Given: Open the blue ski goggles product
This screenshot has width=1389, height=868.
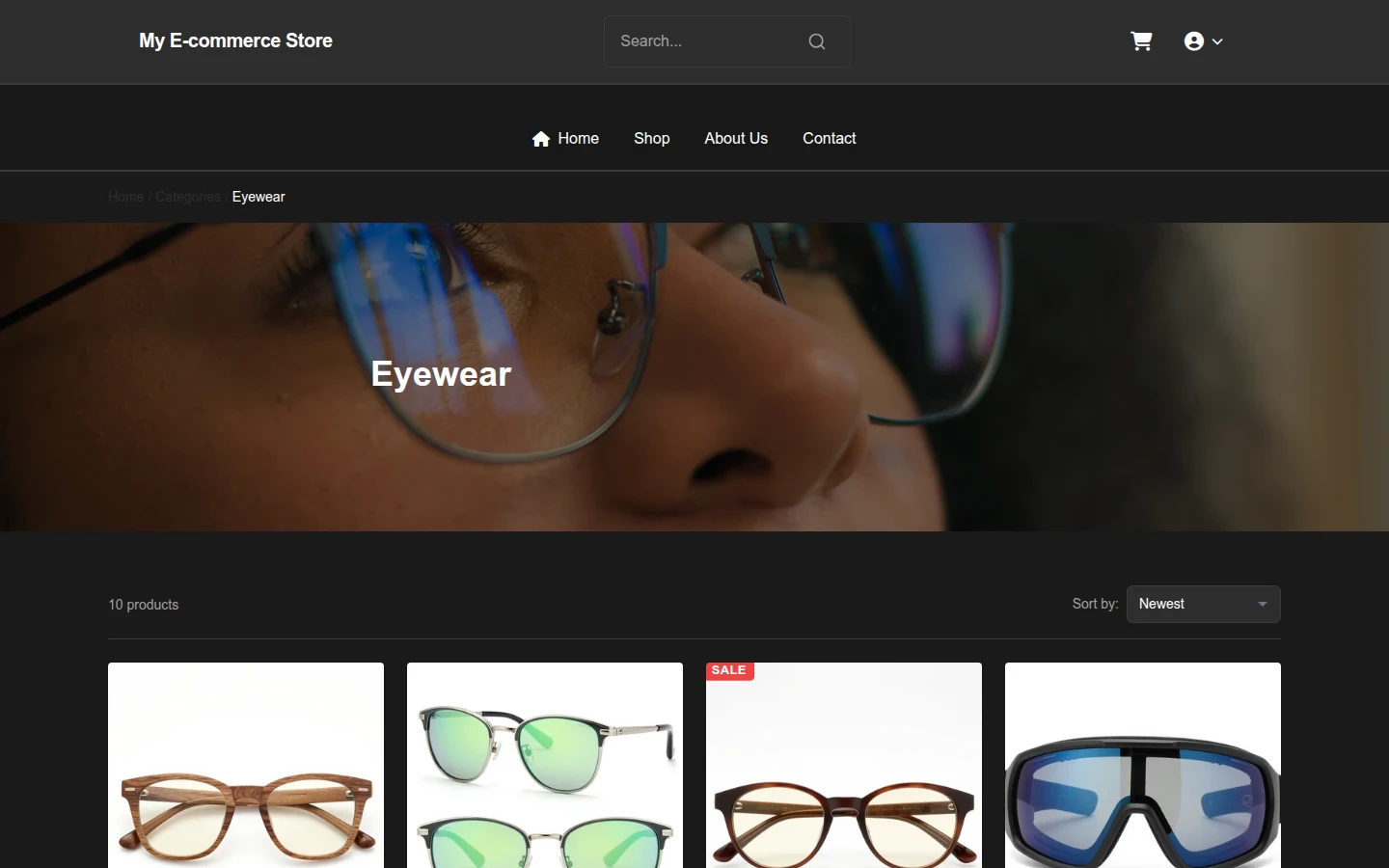Looking at the screenshot, I should click(x=1143, y=766).
